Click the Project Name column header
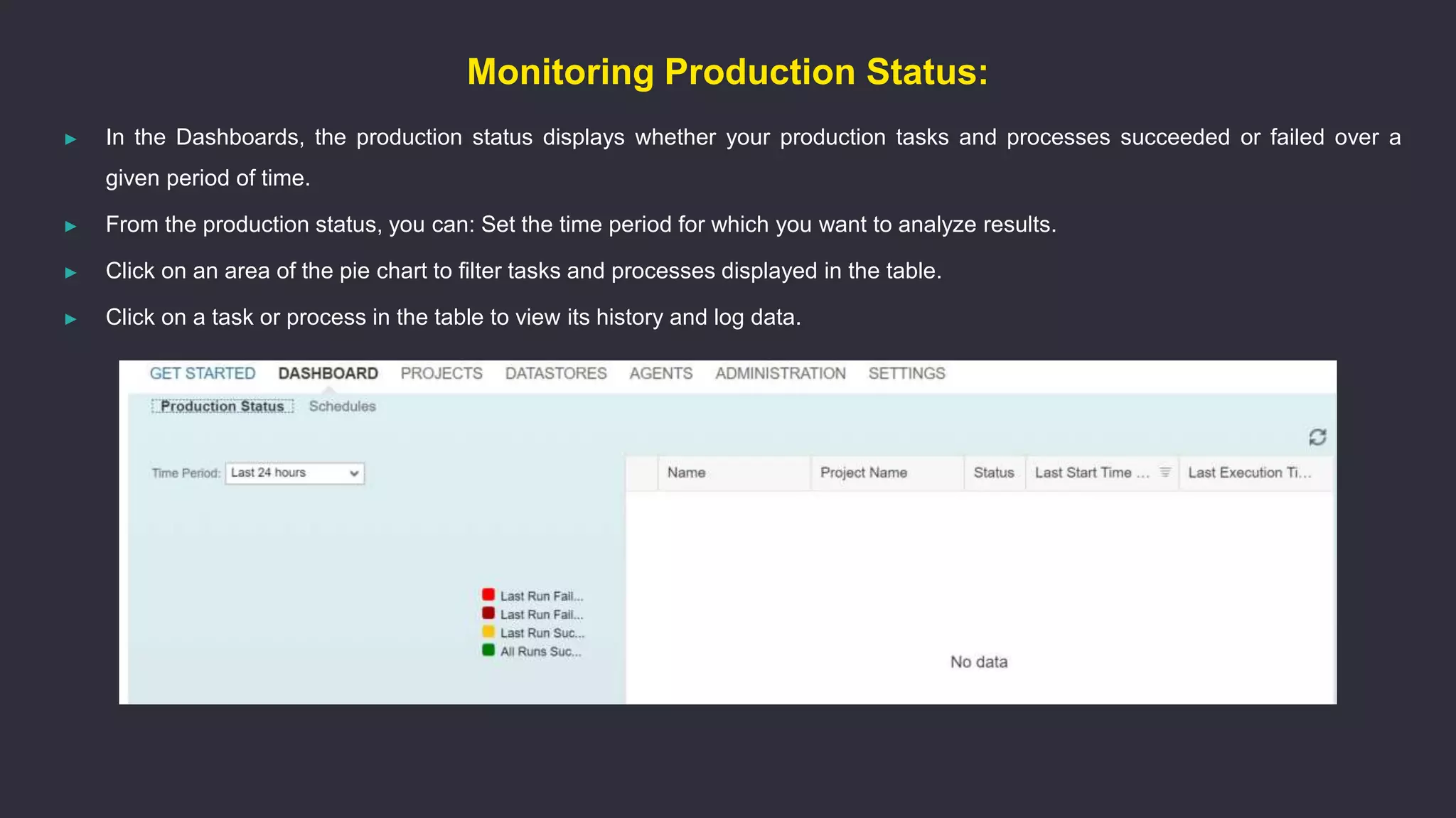The height and width of the screenshot is (818, 1456). [864, 473]
